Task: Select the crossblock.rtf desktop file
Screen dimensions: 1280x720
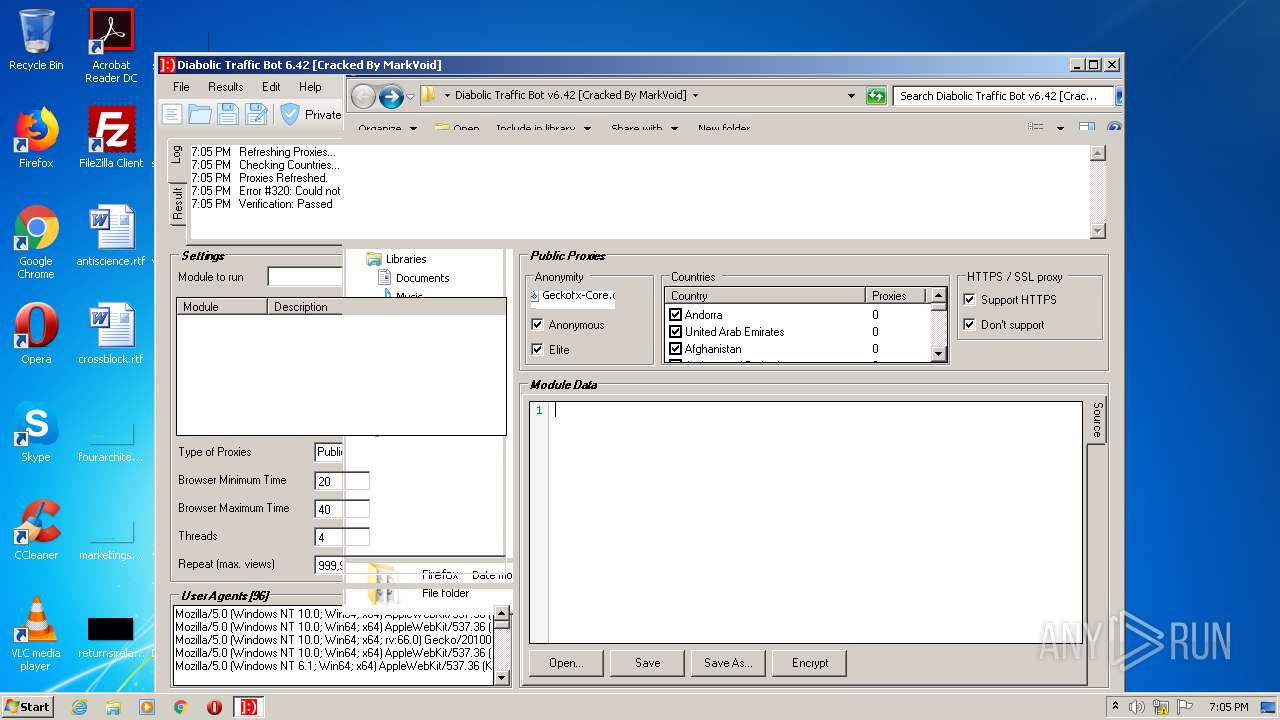Action: click(111, 334)
